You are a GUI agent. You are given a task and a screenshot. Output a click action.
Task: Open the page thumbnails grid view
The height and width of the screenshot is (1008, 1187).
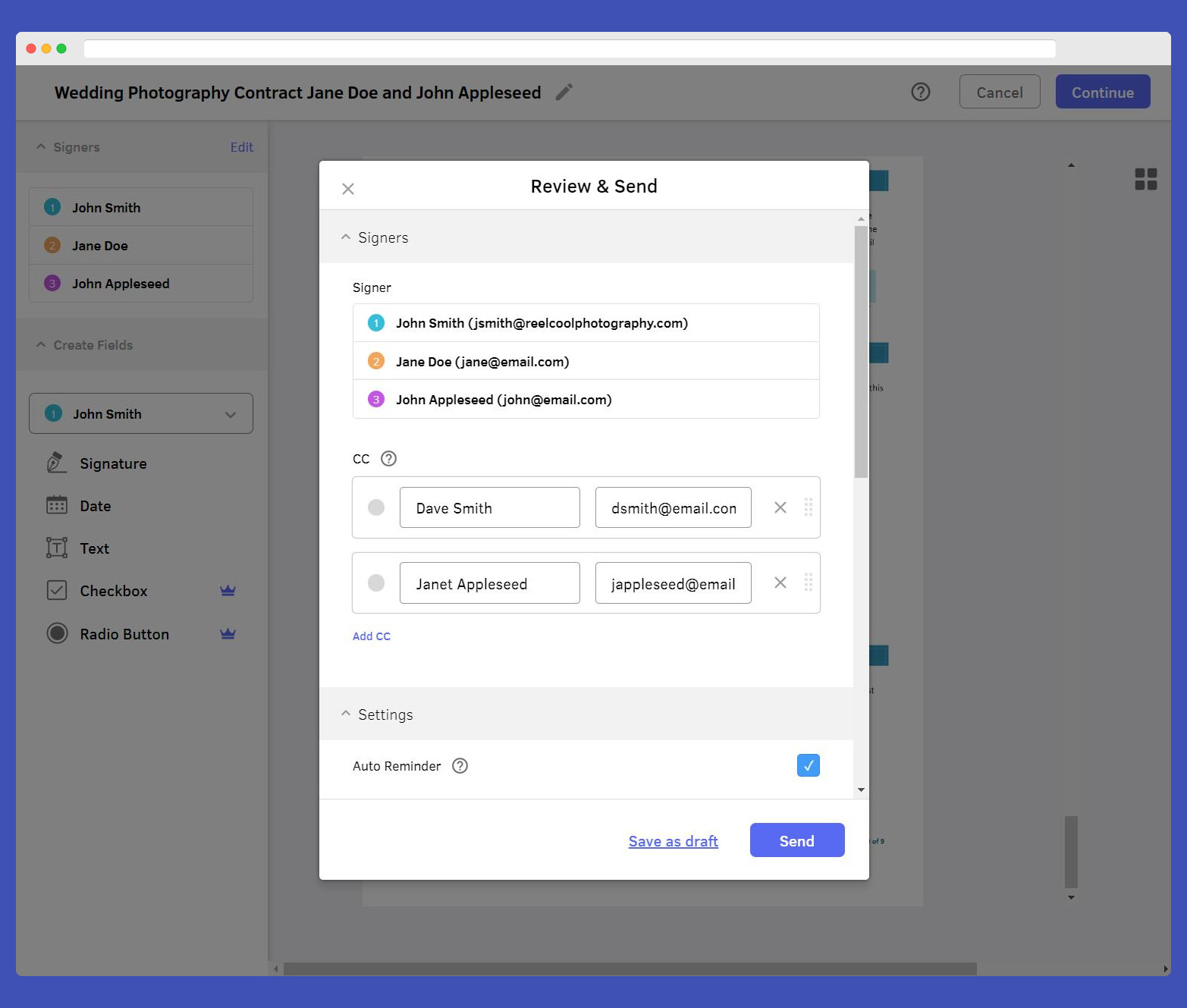click(x=1145, y=179)
